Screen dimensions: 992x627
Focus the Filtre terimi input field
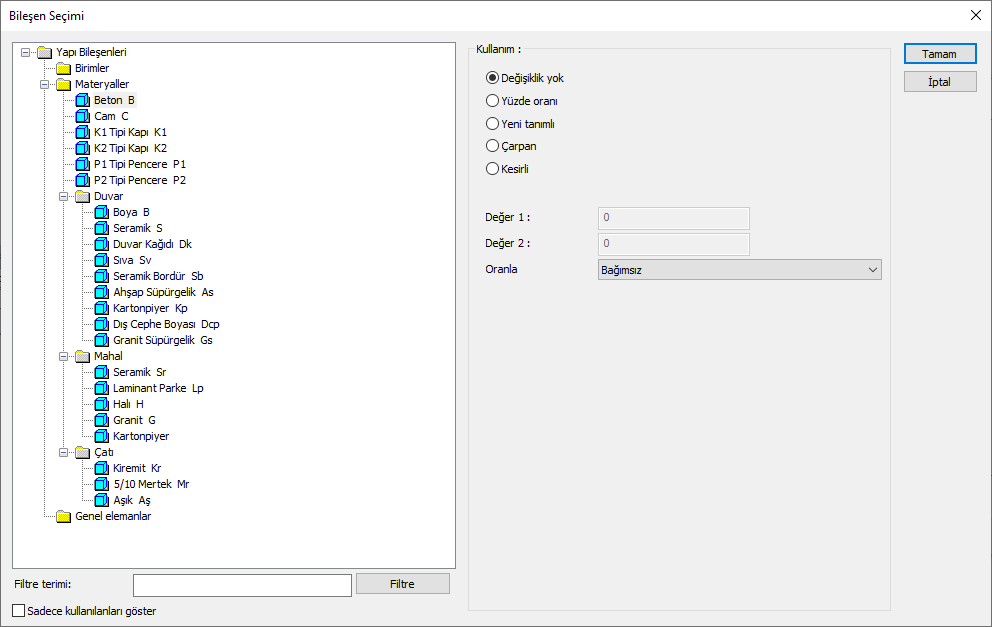[242, 585]
